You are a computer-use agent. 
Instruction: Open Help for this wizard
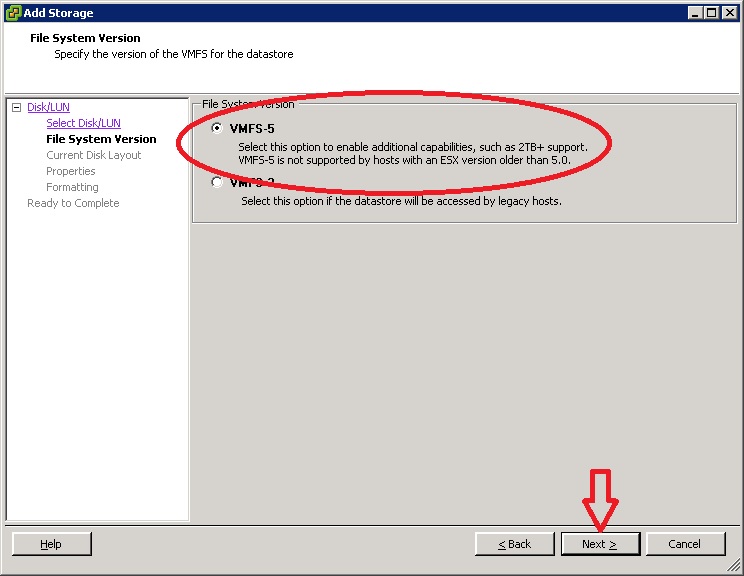point(51,544)
